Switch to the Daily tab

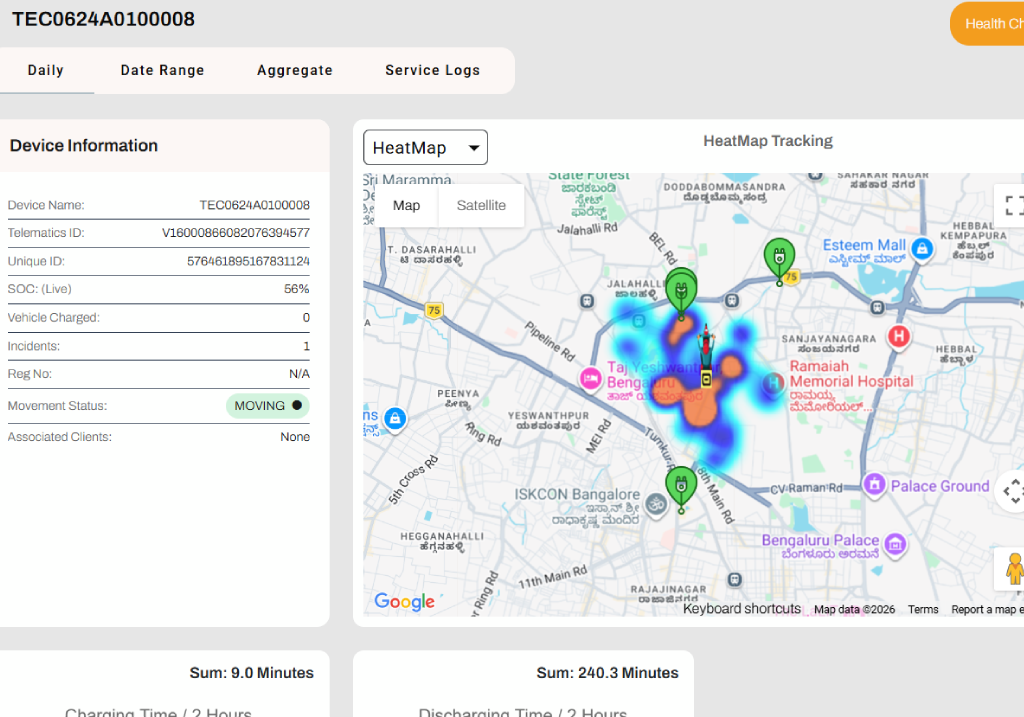coord(46,70)
